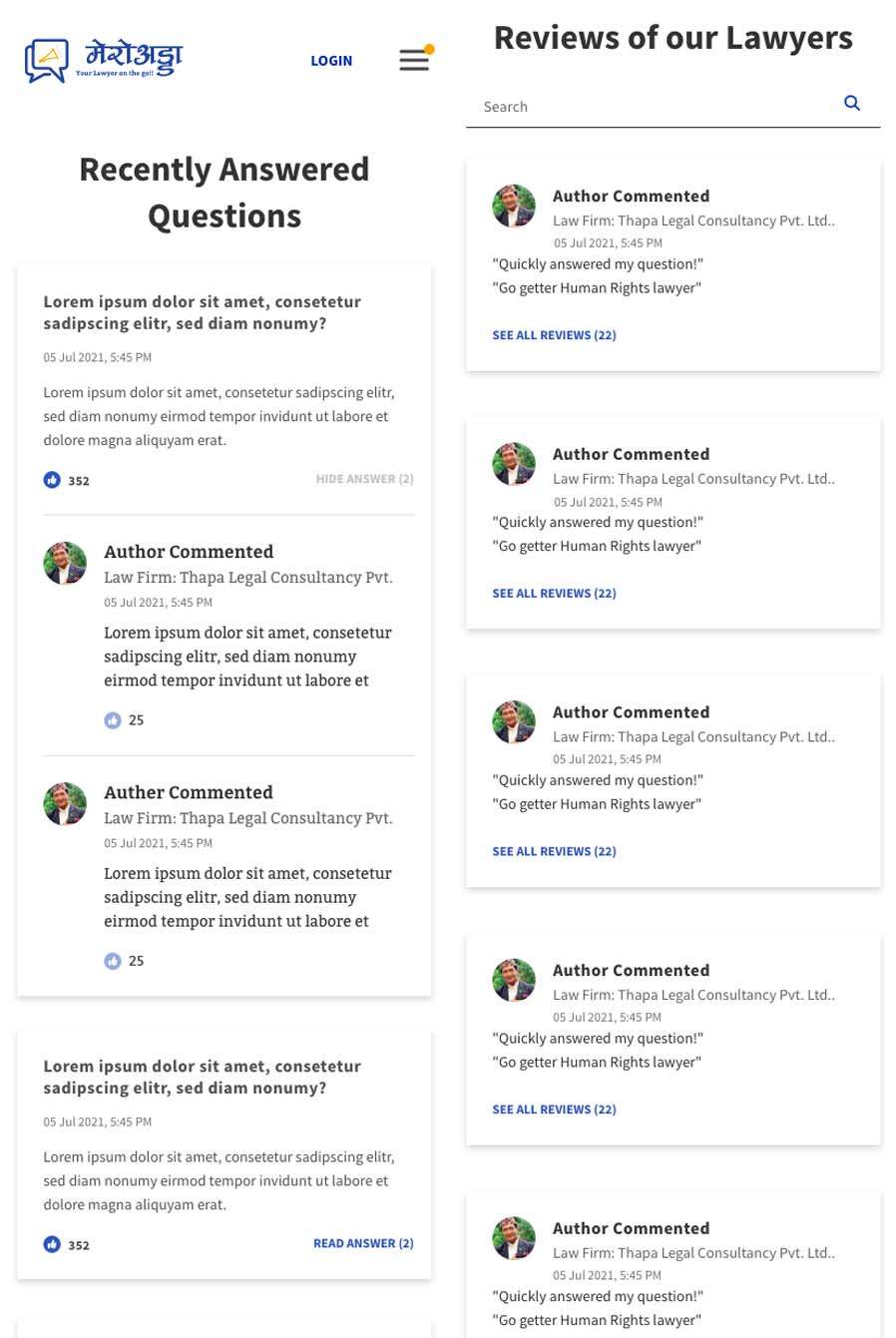
Task: Click the first review's lawyer avatar
Action: pyautogui.click(x=514, y=207)
